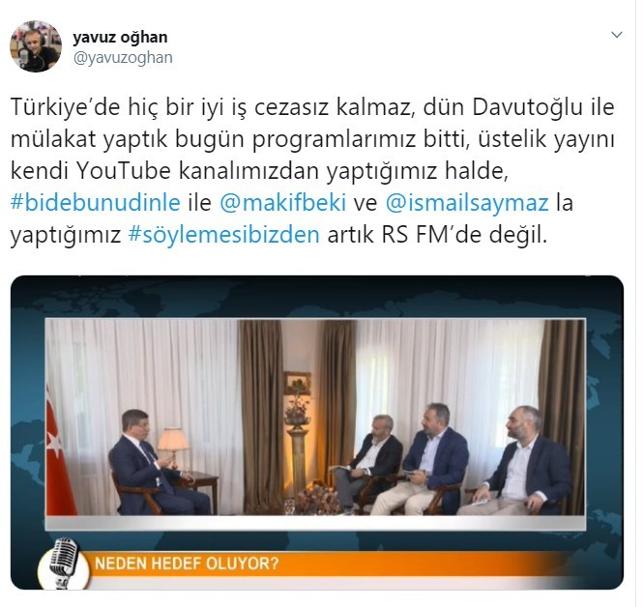Click the framed painting in the photo
This screenshot has width=643, height=607.
click(x=297, y=383)
